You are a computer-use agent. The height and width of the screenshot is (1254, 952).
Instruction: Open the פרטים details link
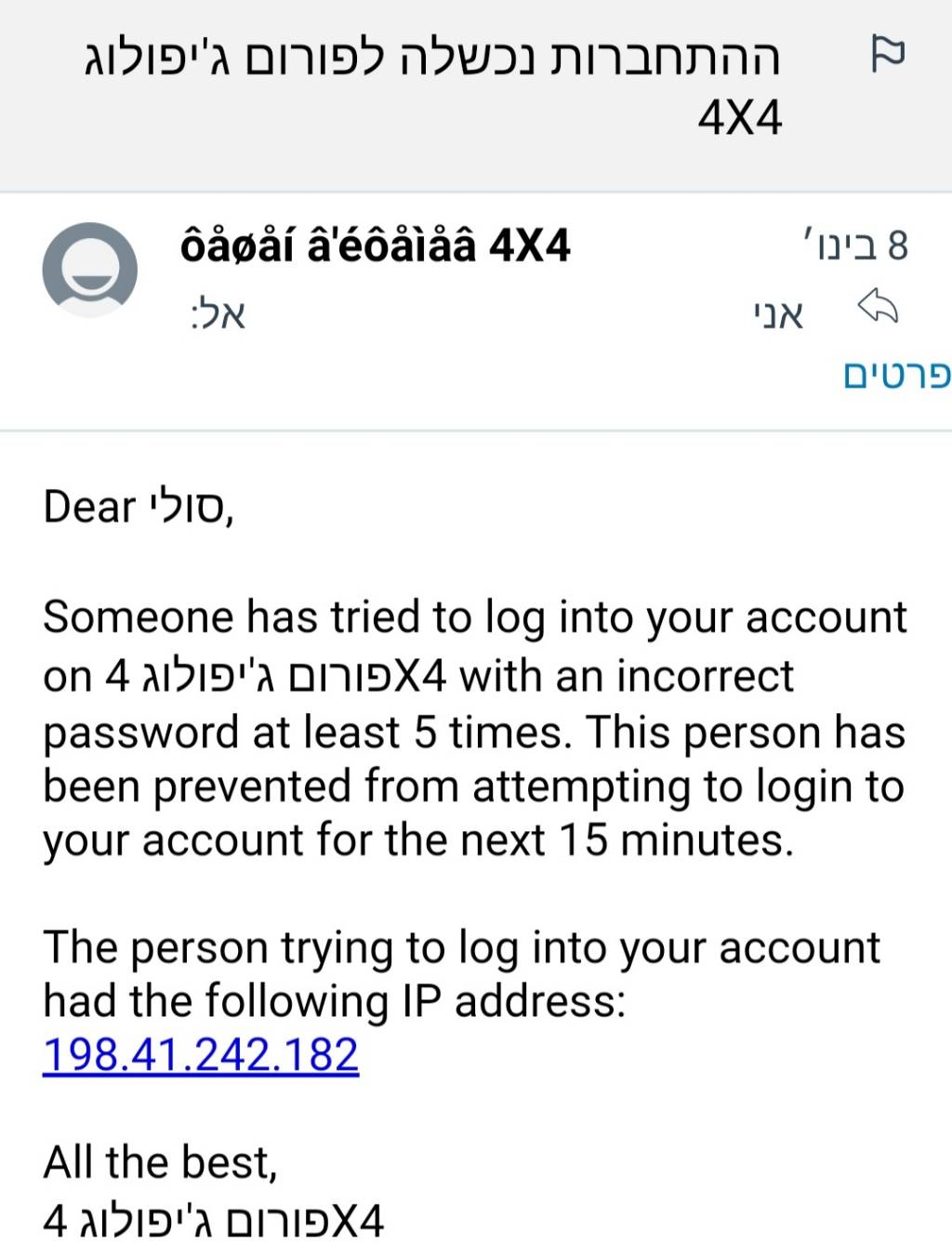[897, 374]
